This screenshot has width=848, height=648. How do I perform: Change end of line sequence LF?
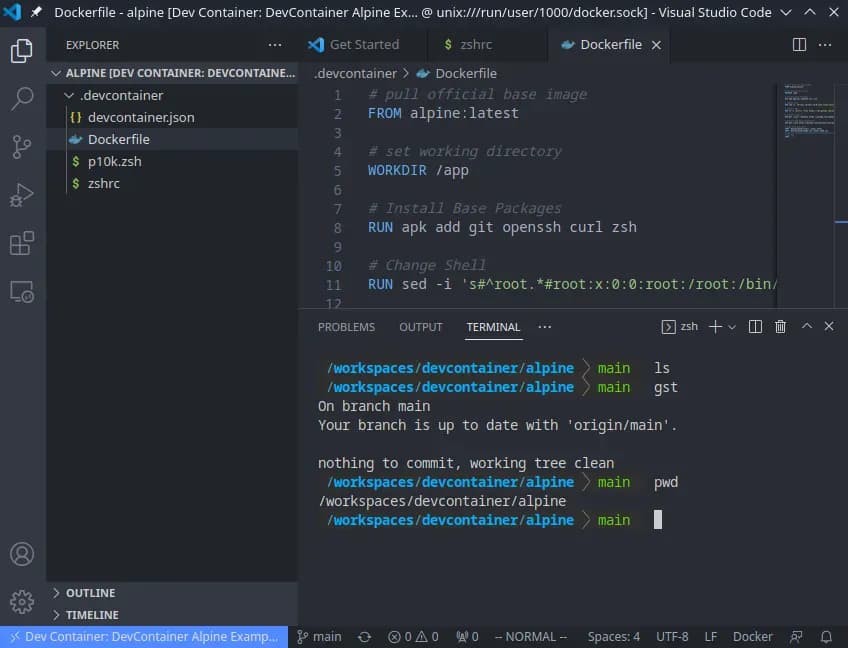[711, 637]
